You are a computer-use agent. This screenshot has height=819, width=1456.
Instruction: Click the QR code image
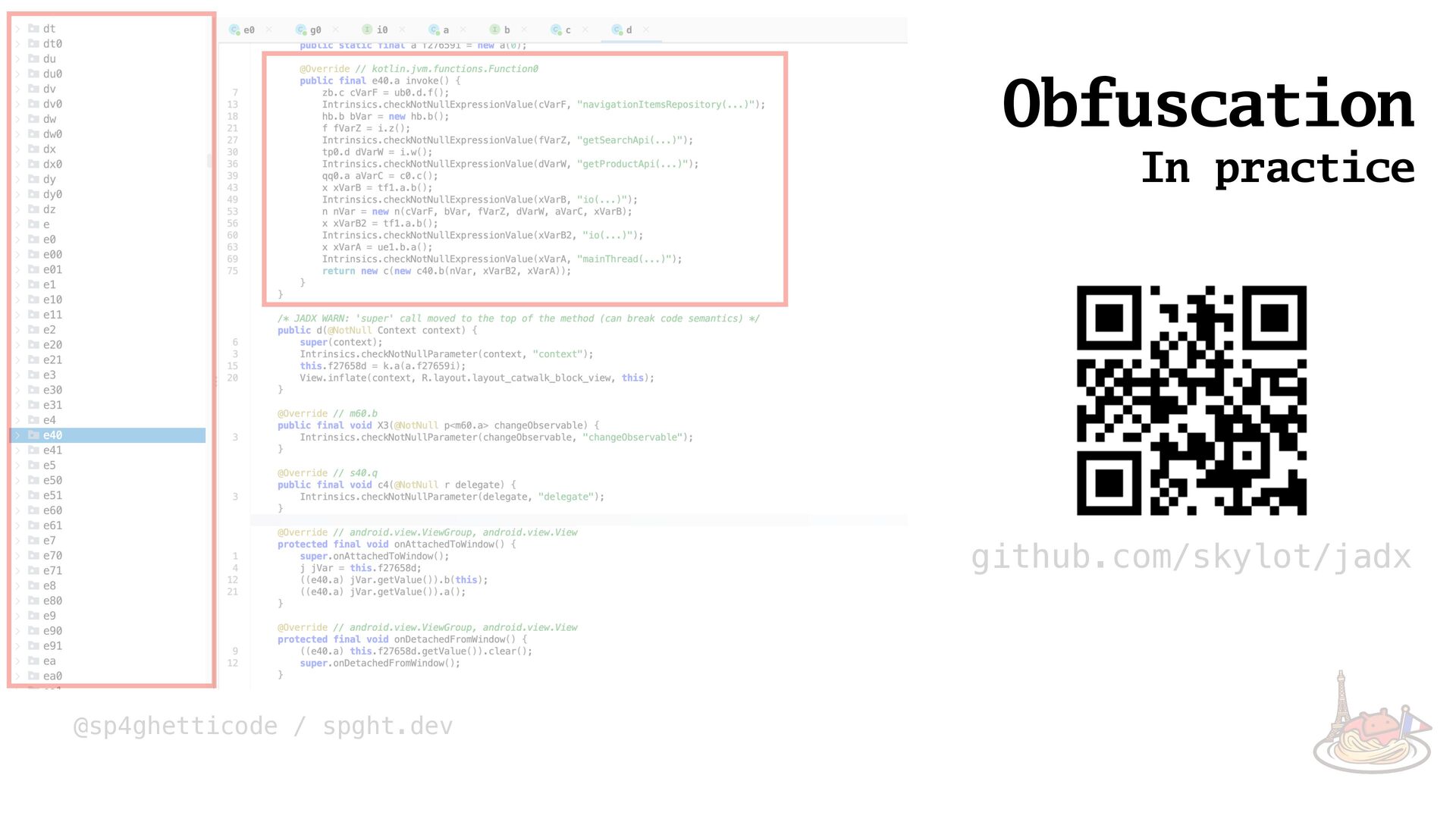coord(1191,400)
